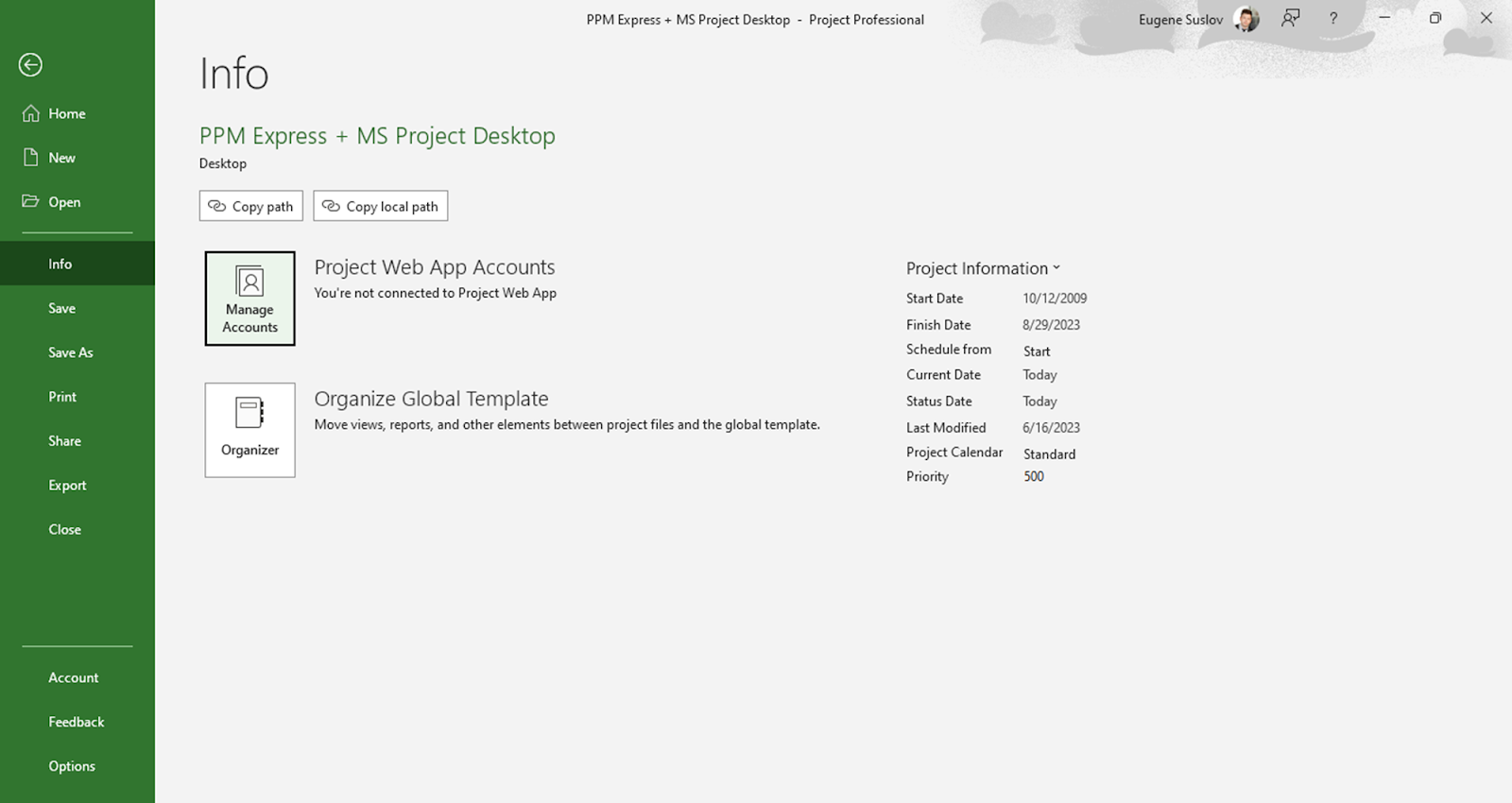The height and width of the screenshot is (803, 1512).
Task: Open the Share page
Action: (77, 441)
